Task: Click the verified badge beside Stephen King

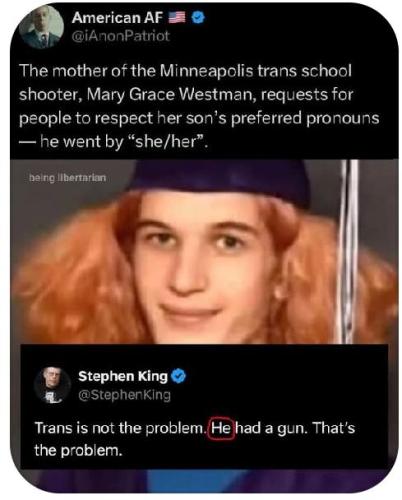Action: click(178, 376)
